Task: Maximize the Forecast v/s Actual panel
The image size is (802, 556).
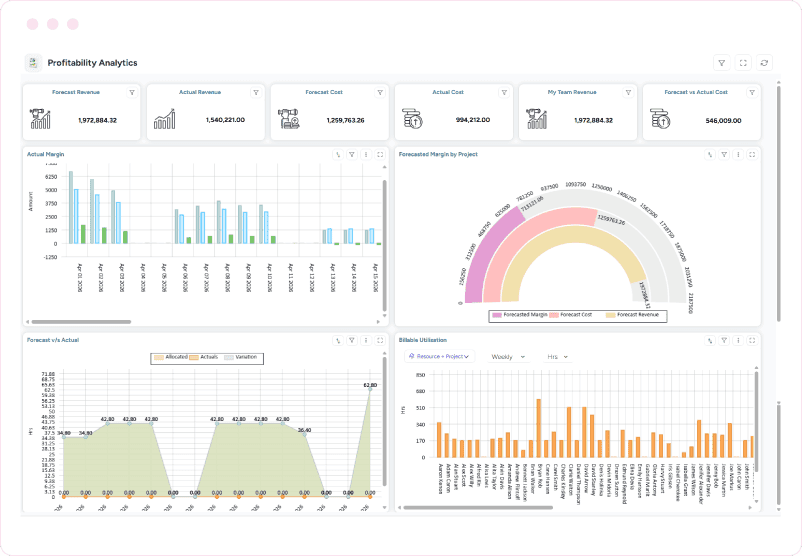Action: coord(380,340)
